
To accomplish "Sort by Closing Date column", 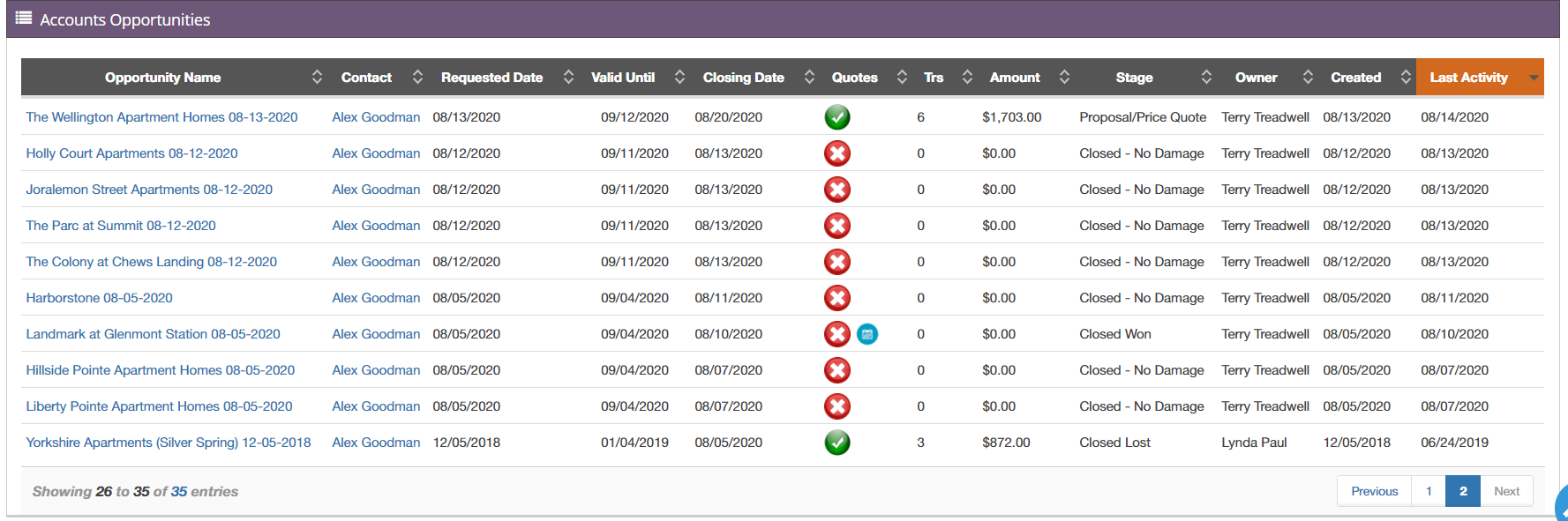I will 755,78.
